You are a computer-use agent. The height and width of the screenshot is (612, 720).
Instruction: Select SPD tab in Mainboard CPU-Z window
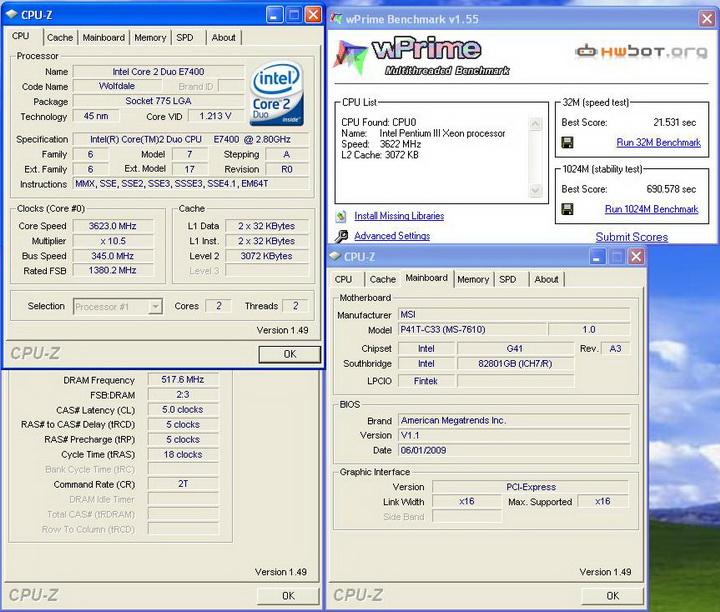pyautogui.click(x=507, y=279)
